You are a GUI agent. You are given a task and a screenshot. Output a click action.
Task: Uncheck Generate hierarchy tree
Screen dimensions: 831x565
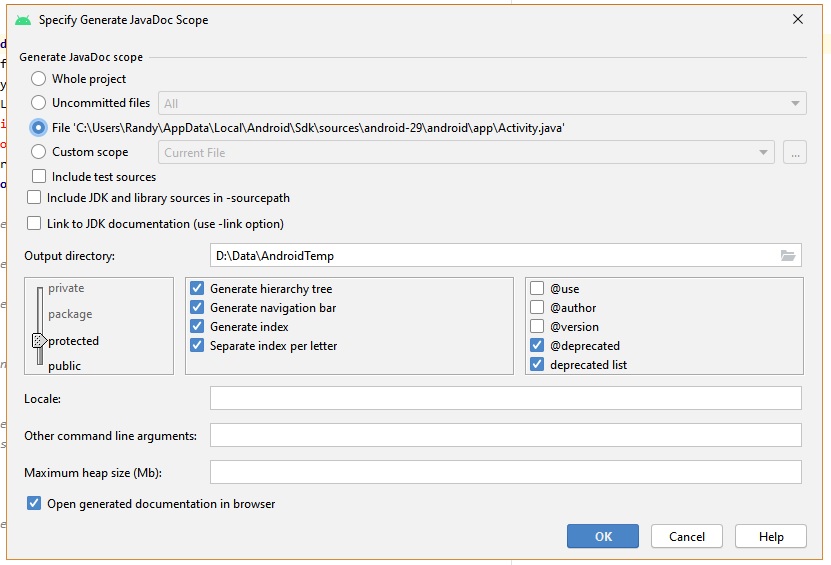coord(197,288)
